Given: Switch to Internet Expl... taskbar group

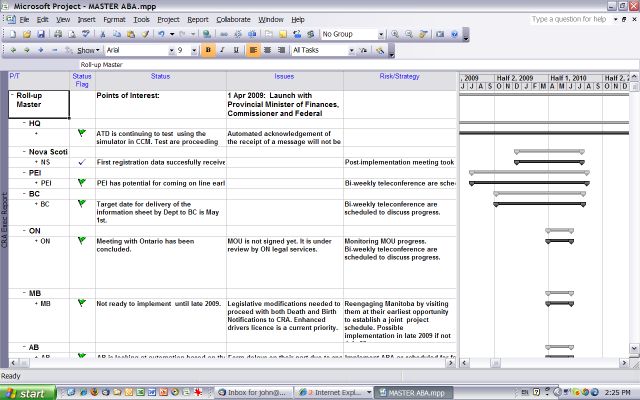Looking at the screenshot, I should (x=334, y=393).
